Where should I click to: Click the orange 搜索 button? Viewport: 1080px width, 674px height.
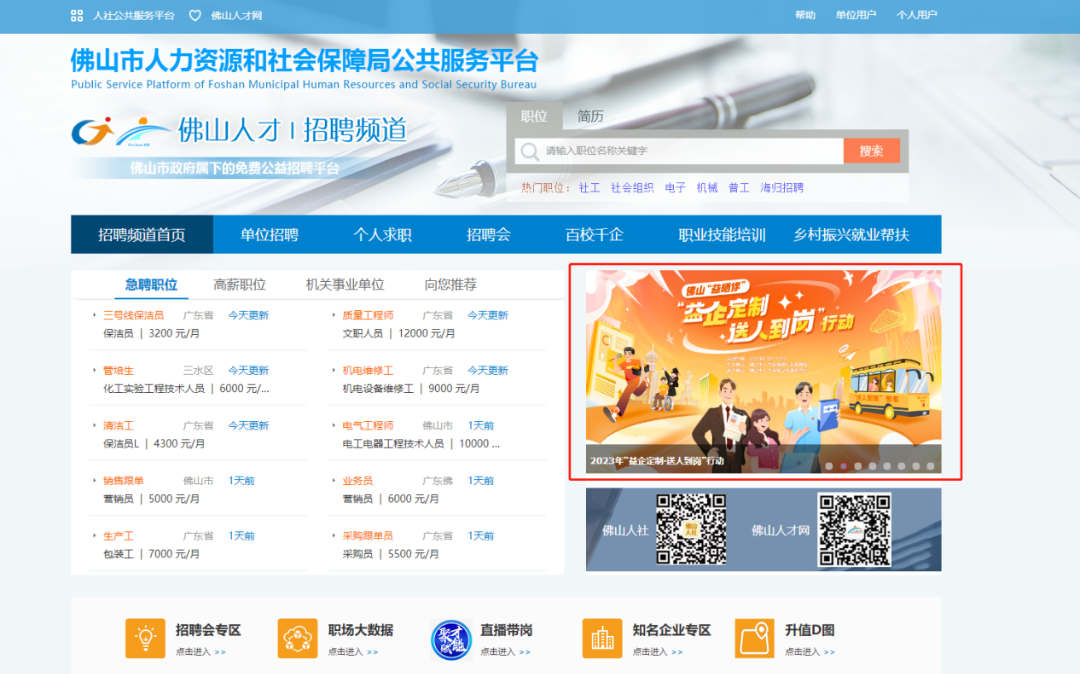871,151
